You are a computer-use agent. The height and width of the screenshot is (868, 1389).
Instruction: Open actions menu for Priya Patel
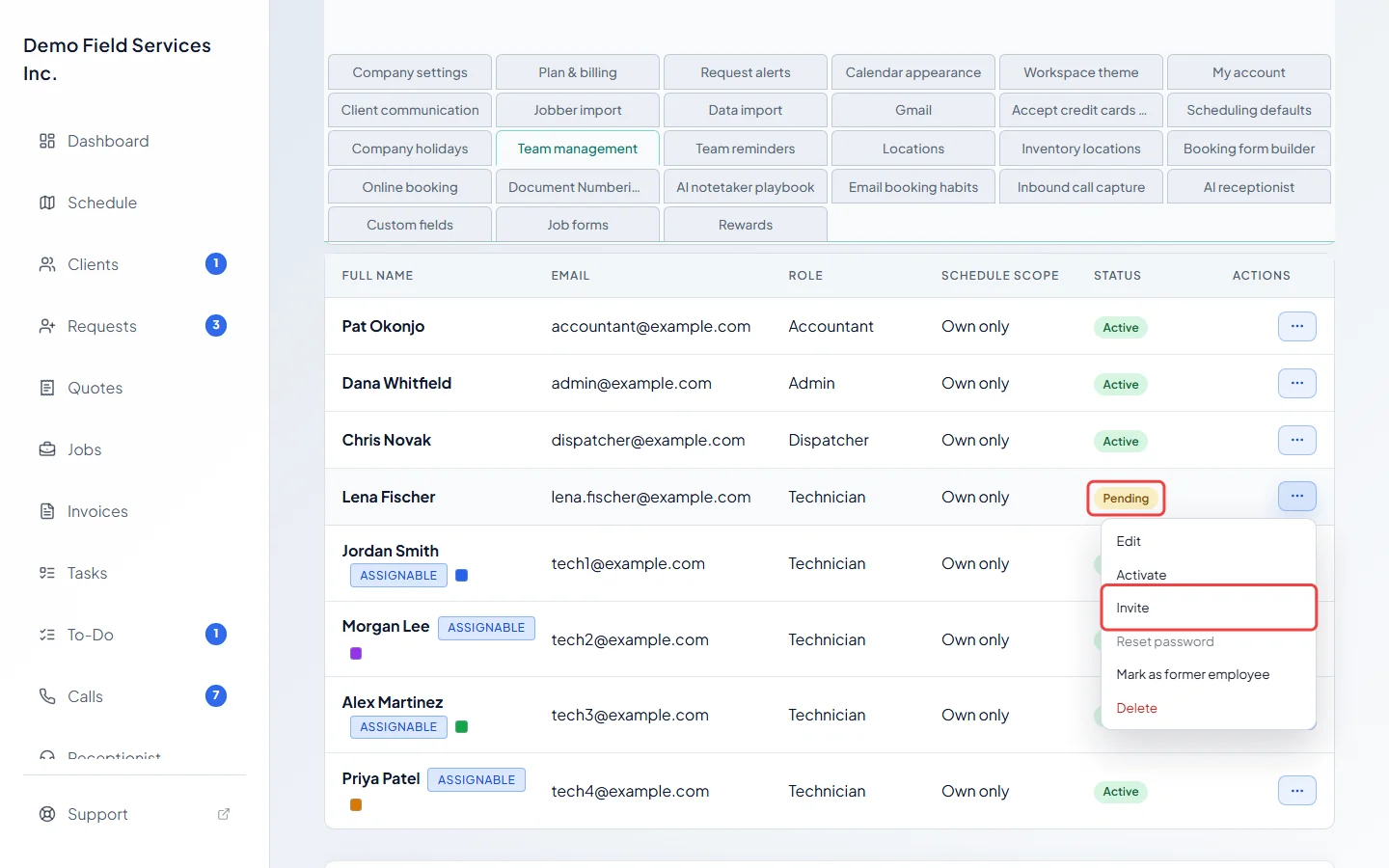[1296, 791]
